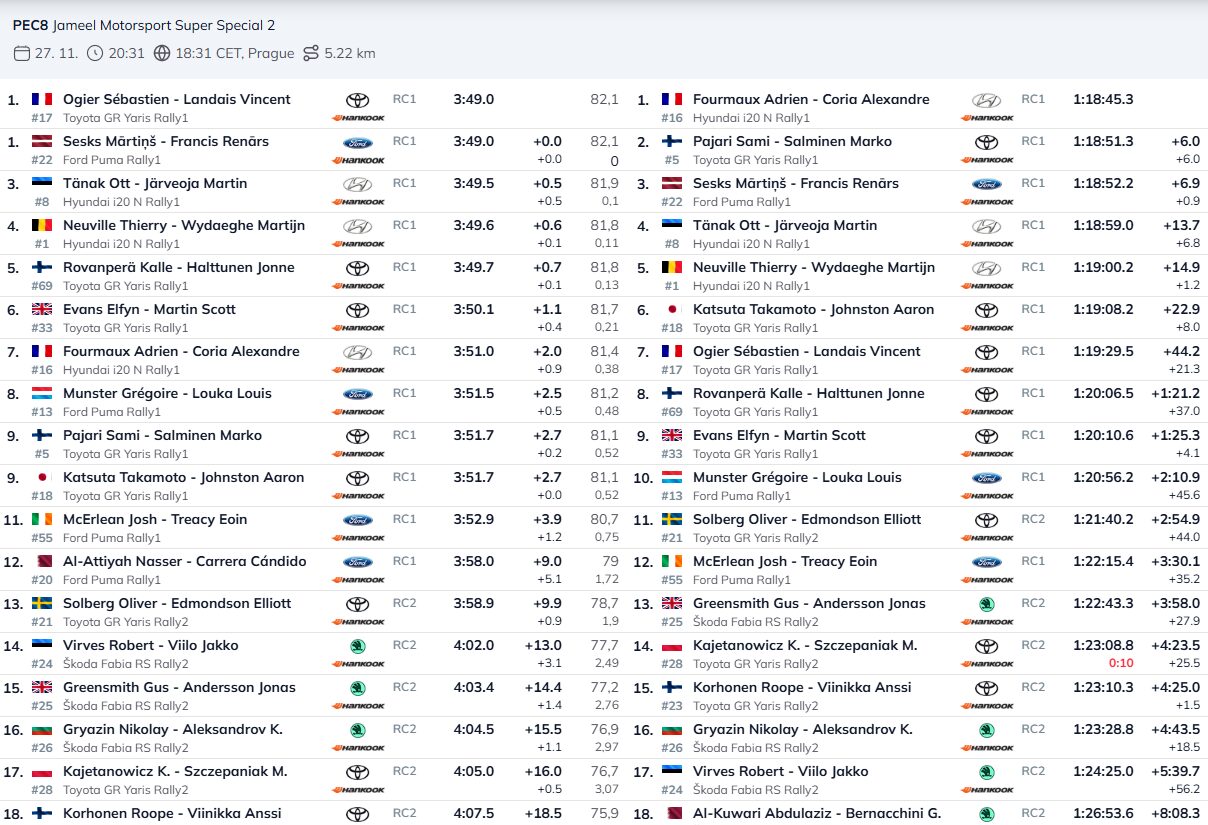The height and width of the screenshot is (825, 1208).
Task: Click the Toyota logo in Ogier's 3:49.0 row
Action: click(357, 100)
